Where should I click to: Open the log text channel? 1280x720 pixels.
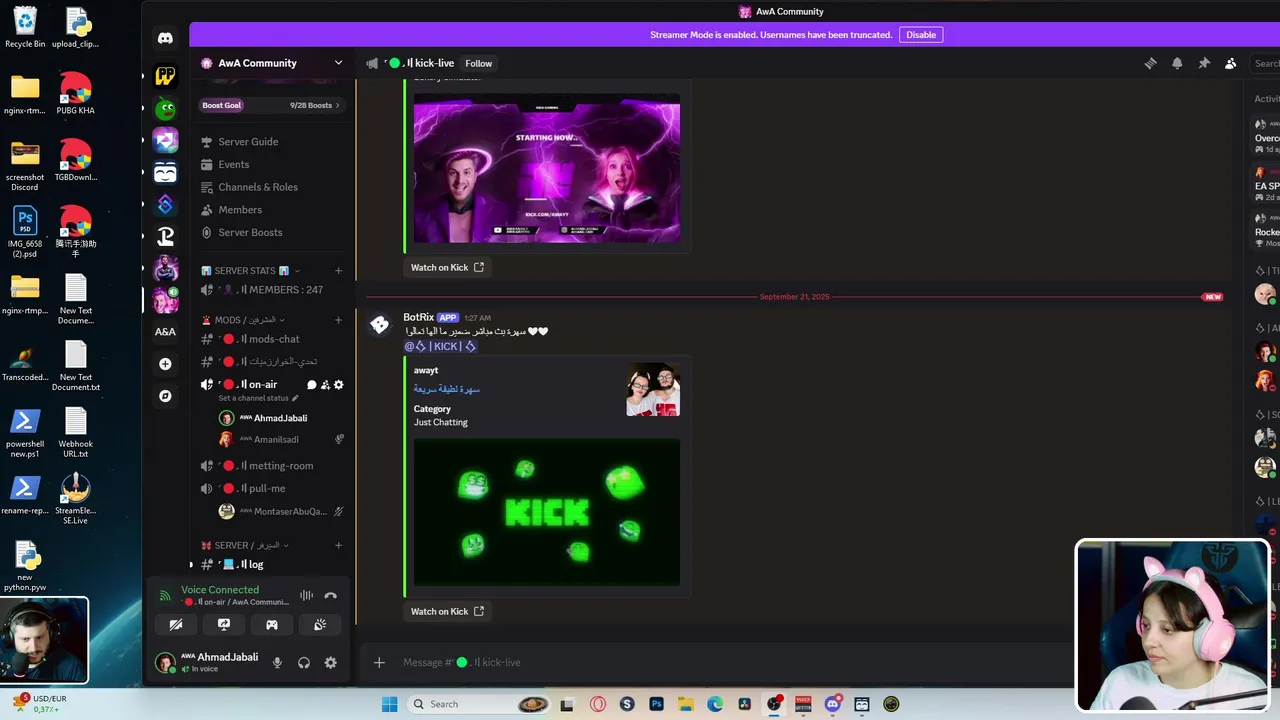pos(271,565)
